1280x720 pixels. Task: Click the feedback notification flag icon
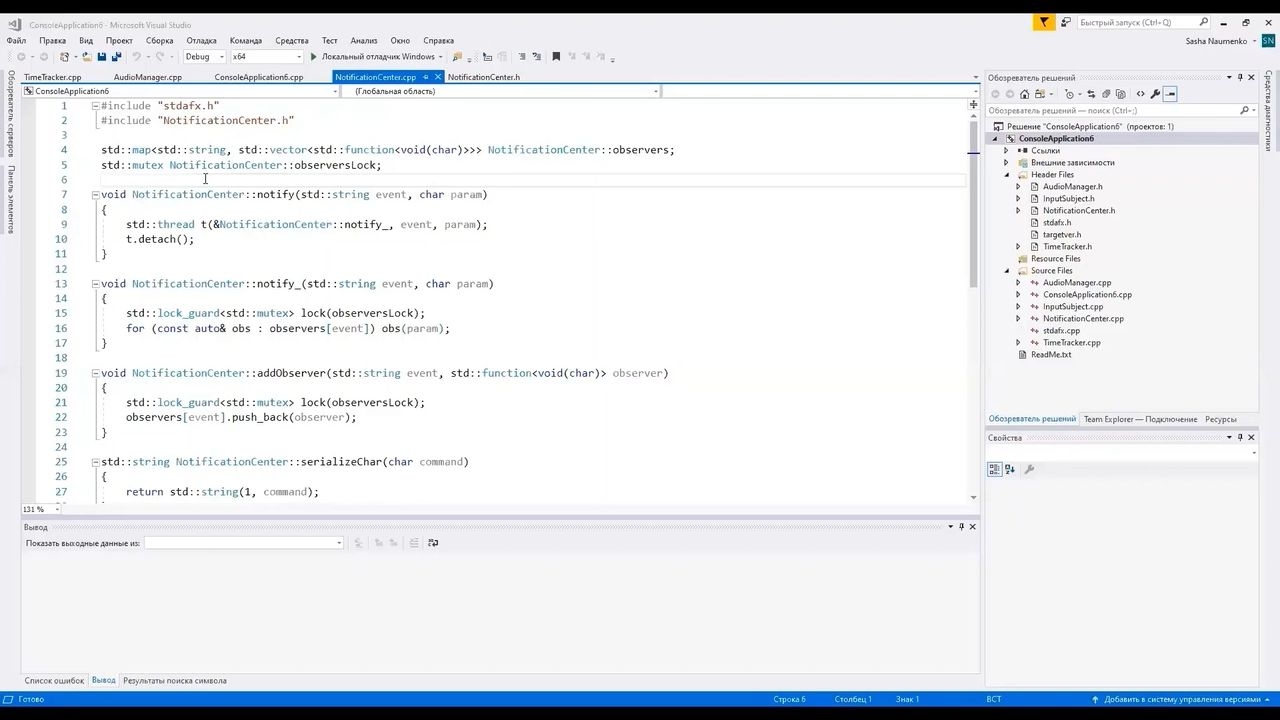tap(1044, 22)
